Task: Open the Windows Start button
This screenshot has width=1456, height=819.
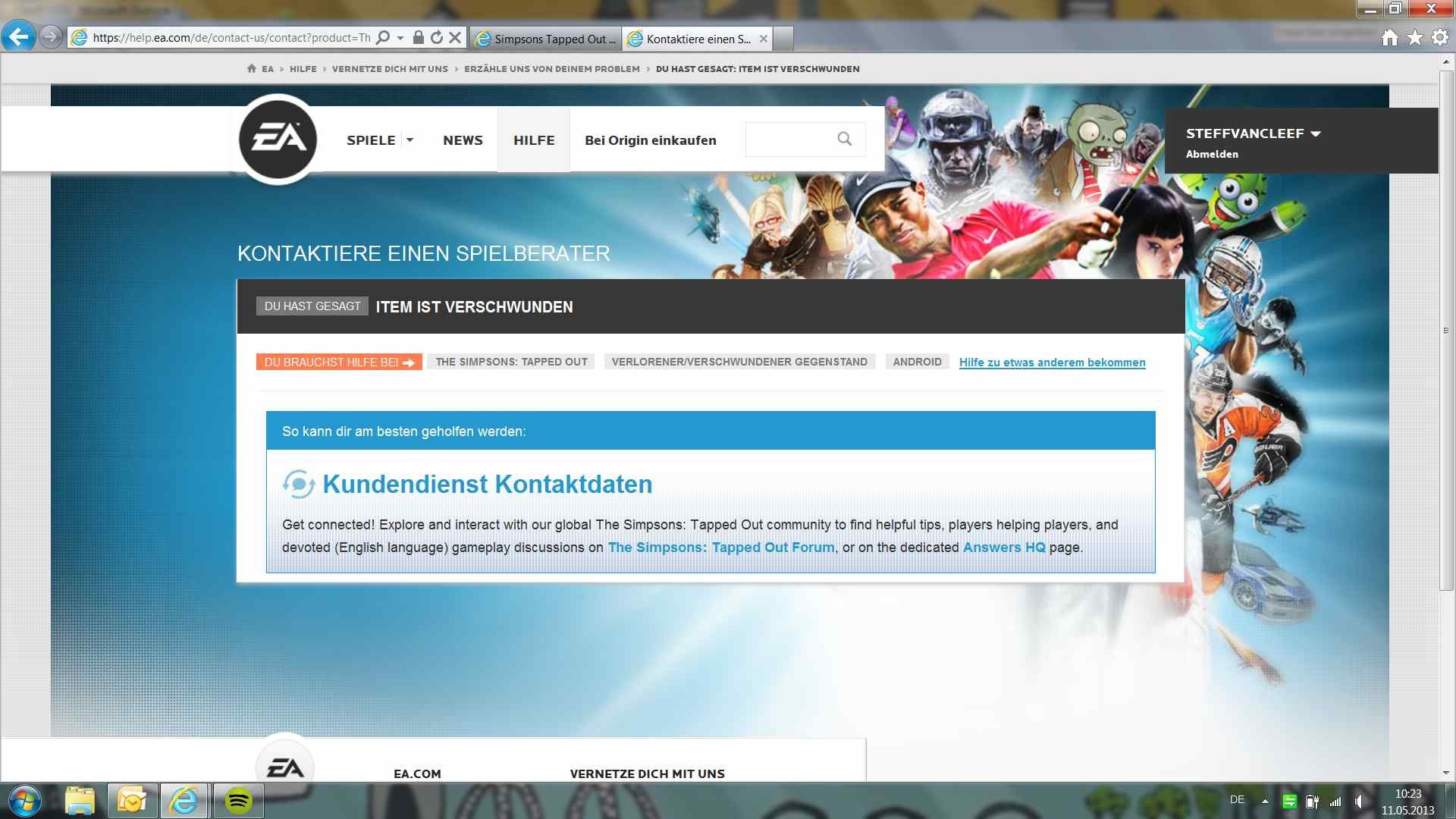Action: click(24, 802)
